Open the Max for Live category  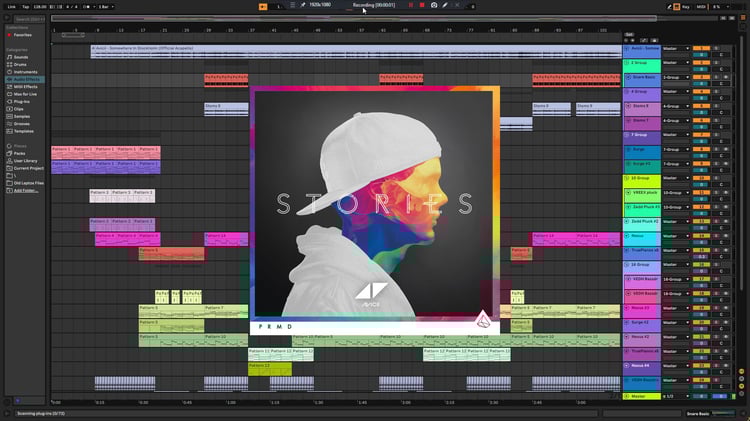pyautogui.click(x=25, y=94)
